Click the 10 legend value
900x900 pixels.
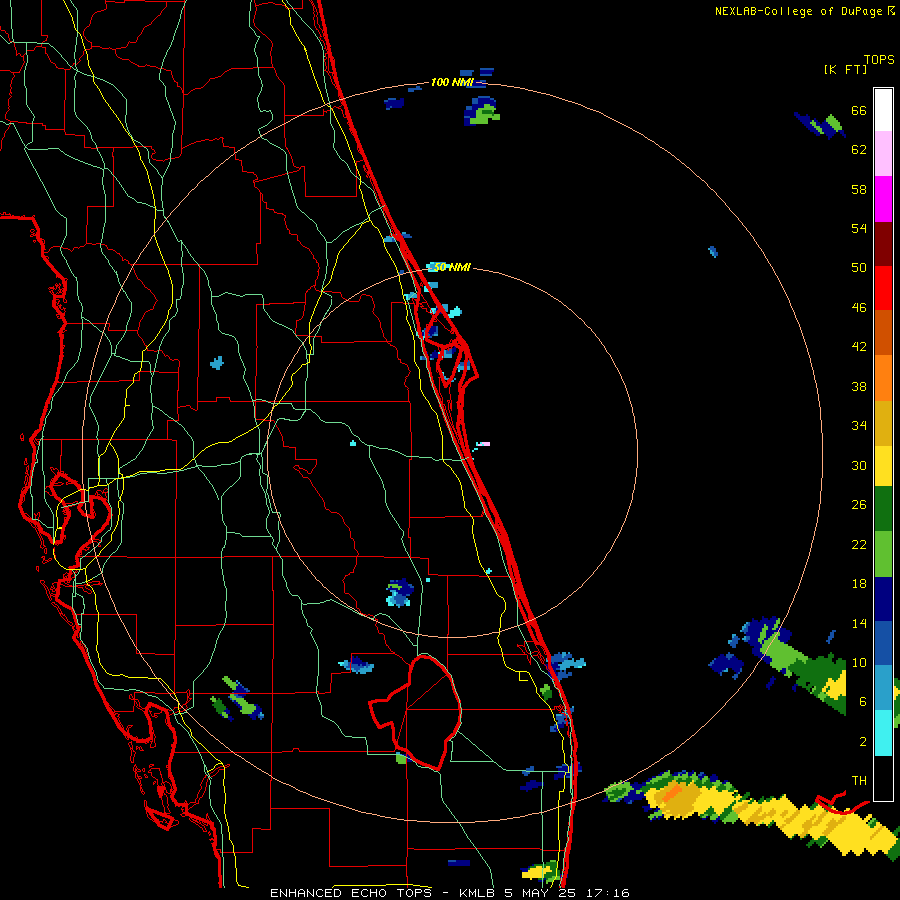click(859, 663)
